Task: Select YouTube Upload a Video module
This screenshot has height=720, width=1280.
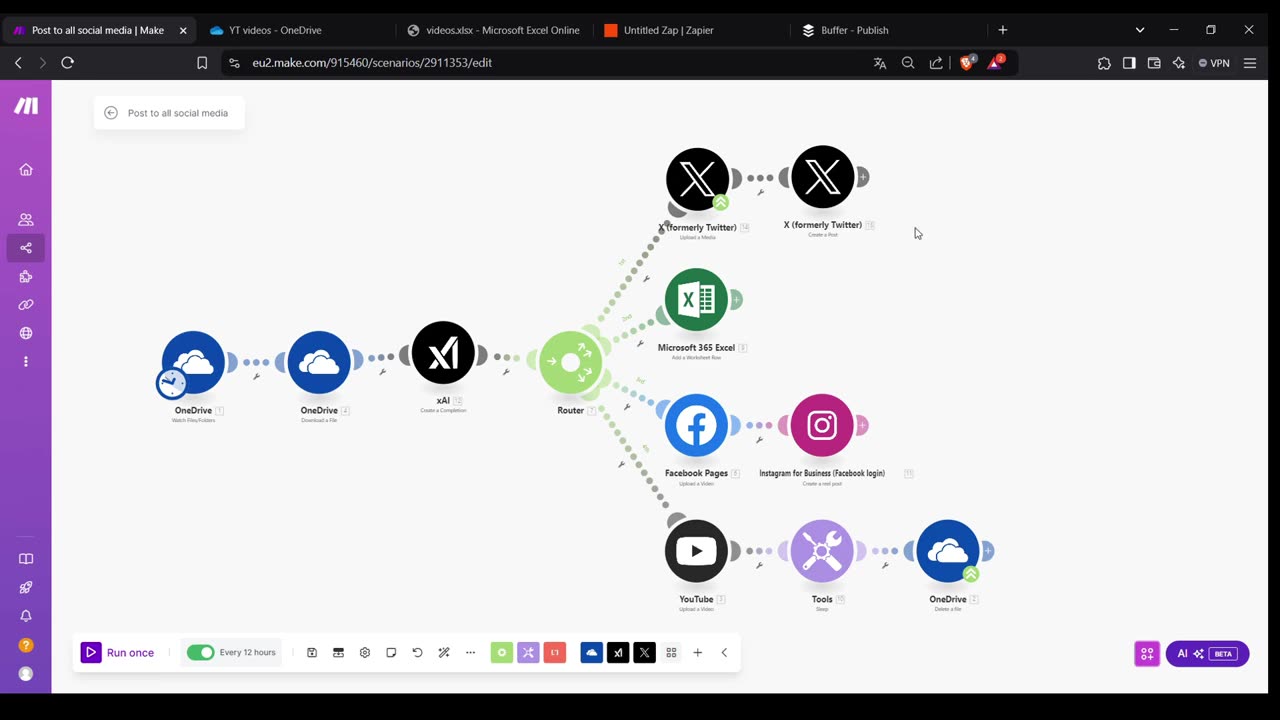Action: [x=696, y=551]
